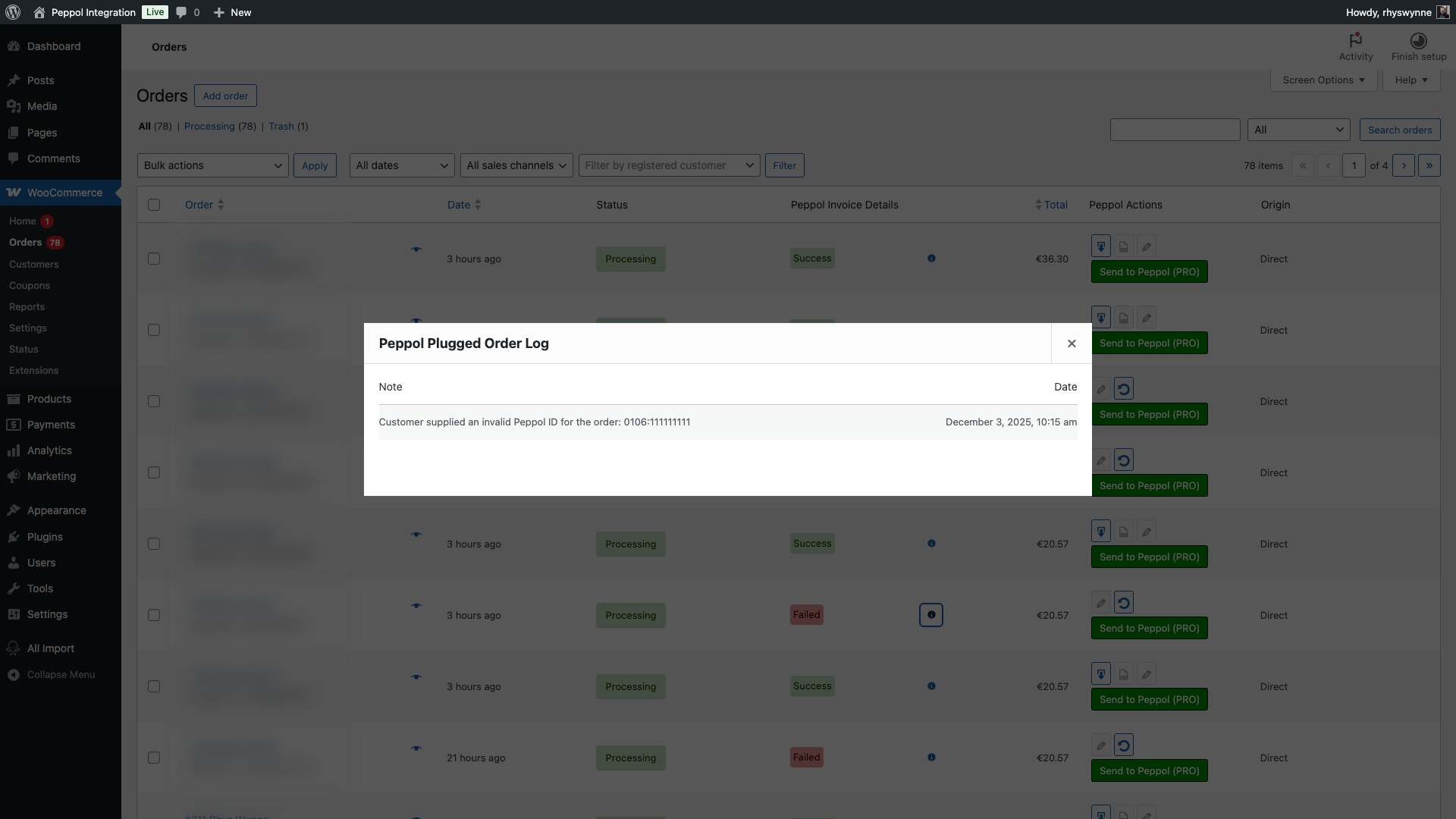Open the Comments icon in the admin bar

point(182,12)
